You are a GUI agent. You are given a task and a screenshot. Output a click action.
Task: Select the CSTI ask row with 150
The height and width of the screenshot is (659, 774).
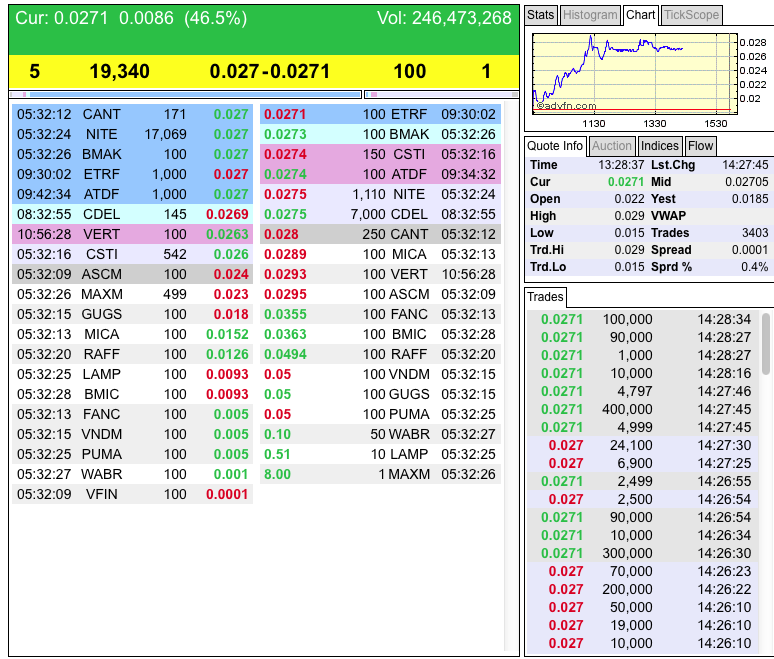[380, 155]
